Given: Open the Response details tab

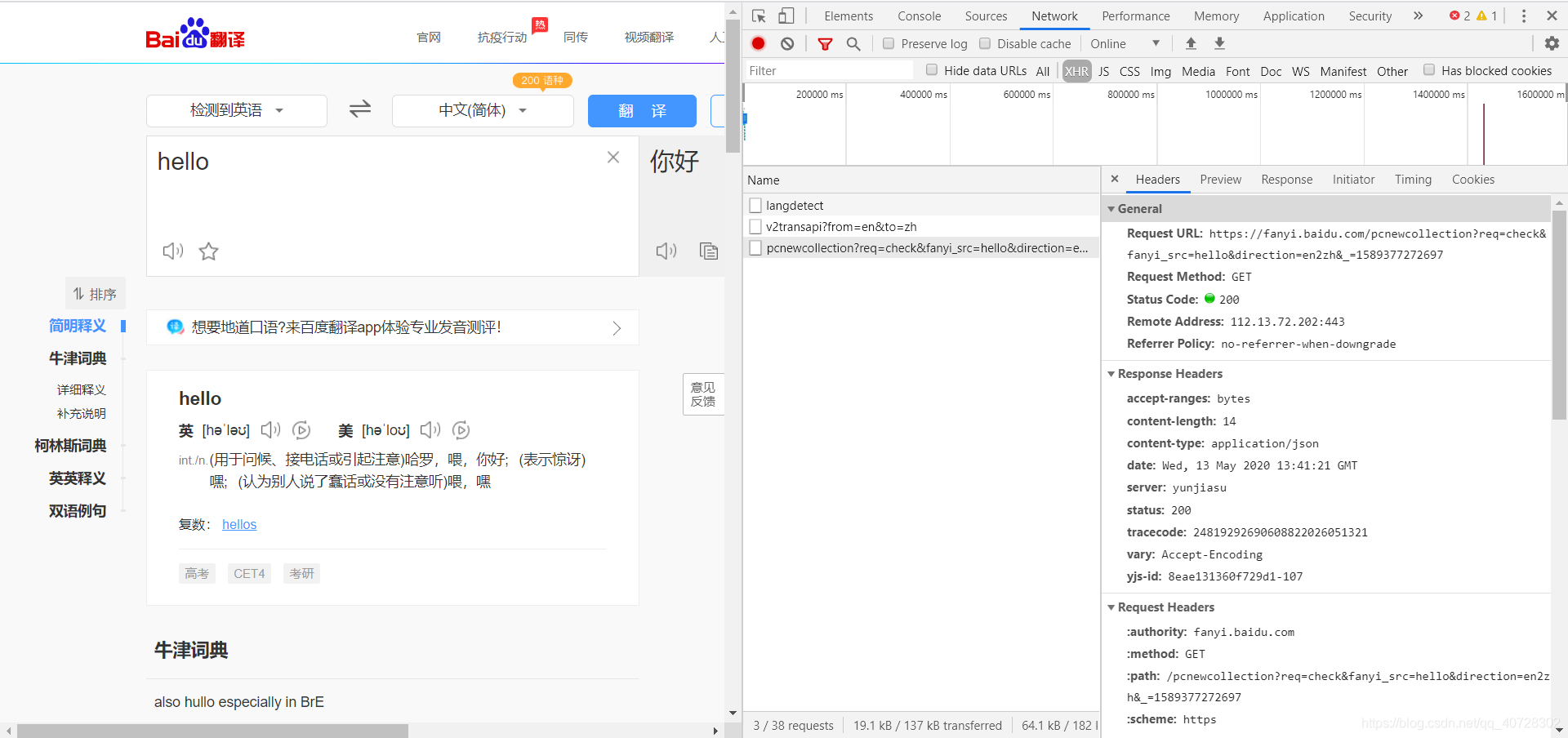Looking at the screenshot, I should coord(1287,179).
